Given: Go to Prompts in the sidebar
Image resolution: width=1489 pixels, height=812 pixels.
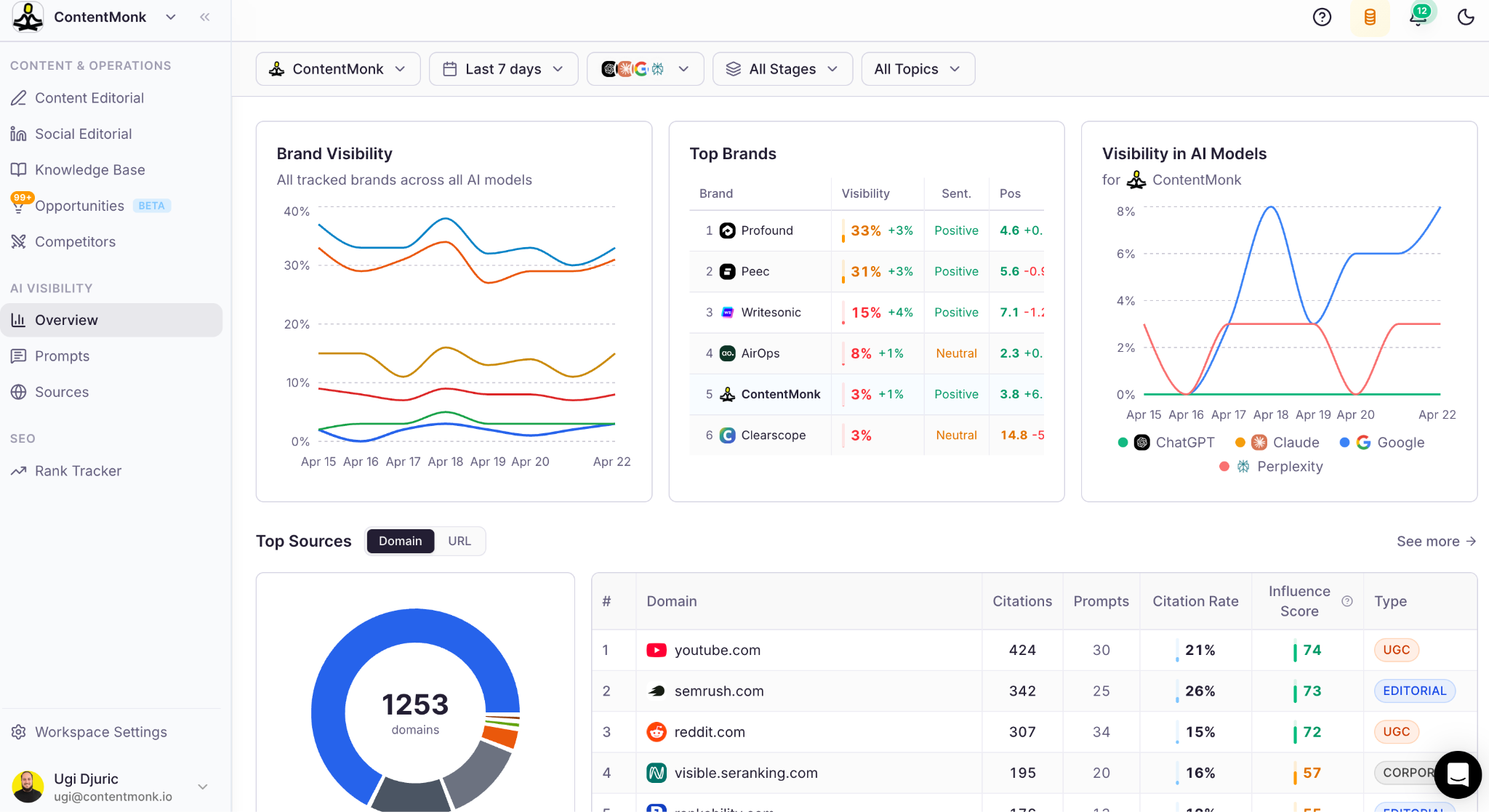Looking at the screenshot, I should [62, 356].
